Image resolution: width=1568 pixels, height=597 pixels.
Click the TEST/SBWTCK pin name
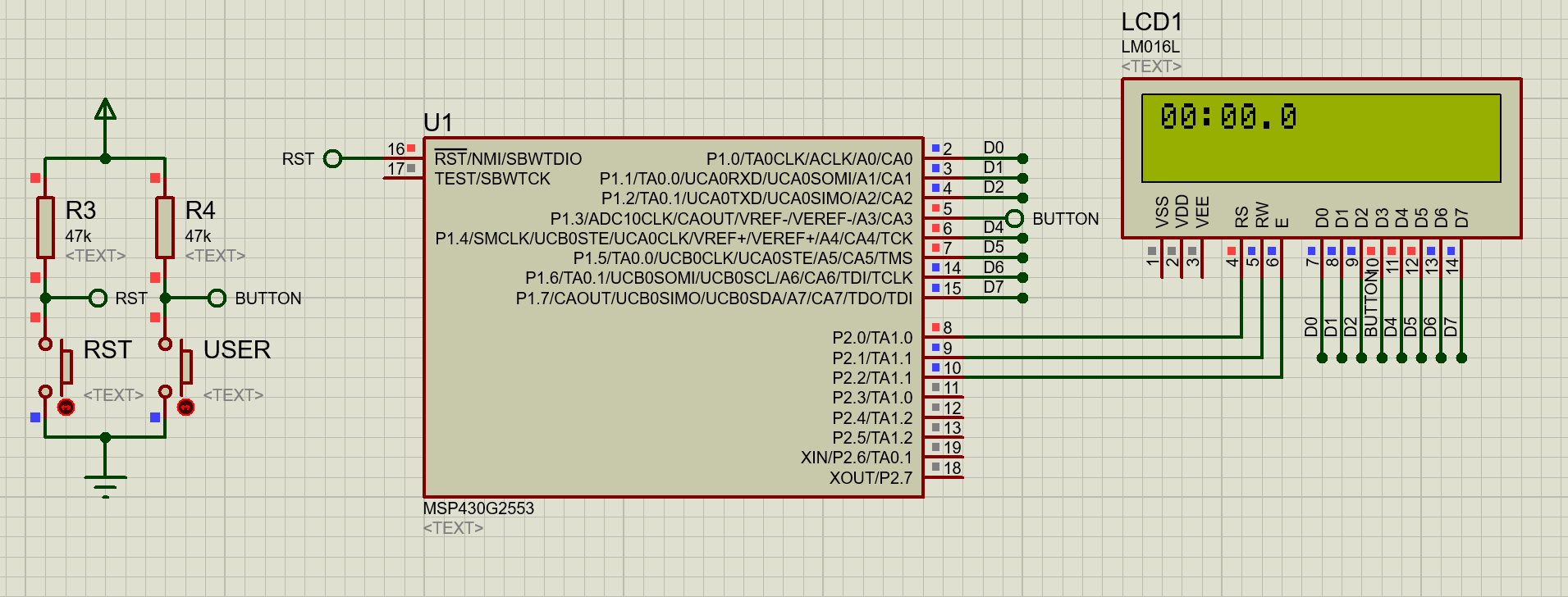click(492, 179)
